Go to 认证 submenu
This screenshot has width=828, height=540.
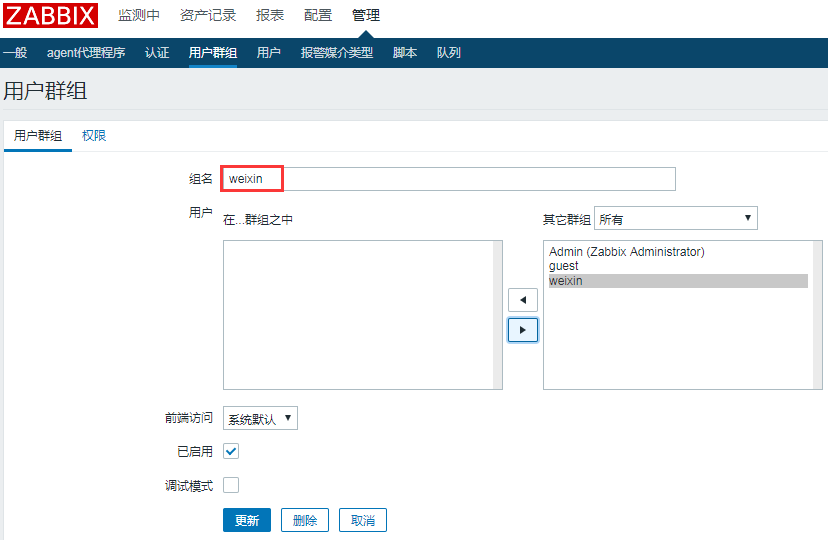157,53
